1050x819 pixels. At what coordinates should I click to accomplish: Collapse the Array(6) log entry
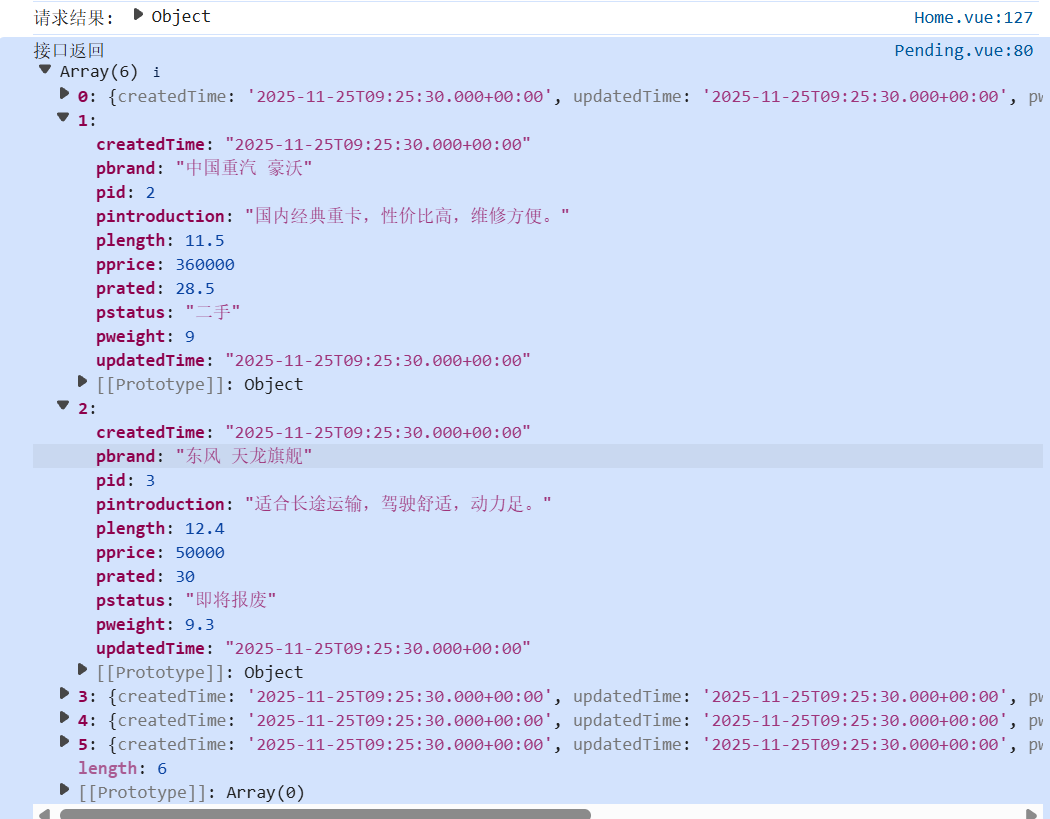(x=45, y=69)
